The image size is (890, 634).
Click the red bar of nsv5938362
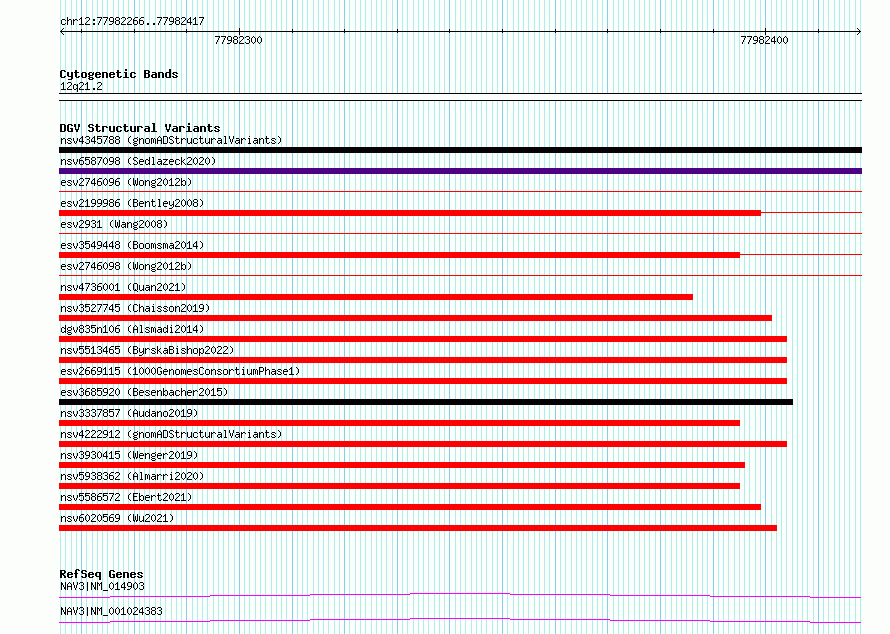click(400, 486)
